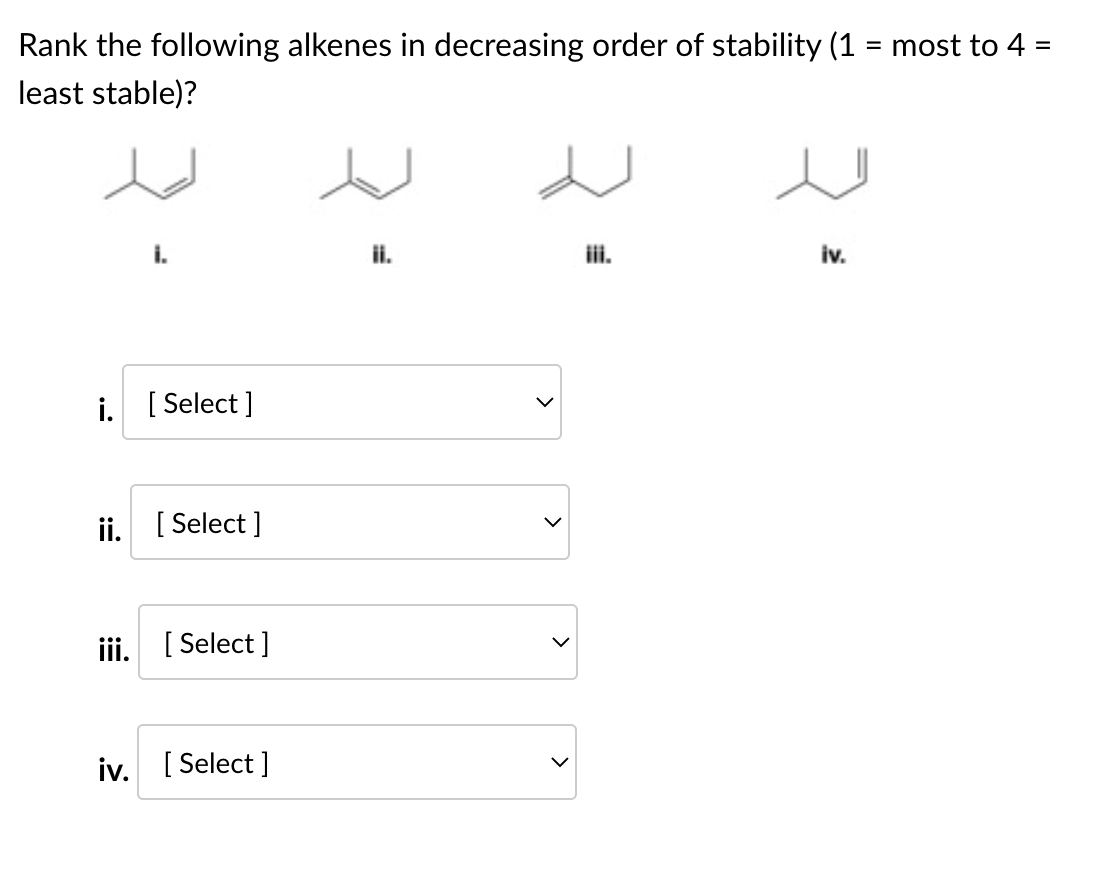
Task: Click the chevron arrow on row i dropdown
Action: (x=541, y=402)
